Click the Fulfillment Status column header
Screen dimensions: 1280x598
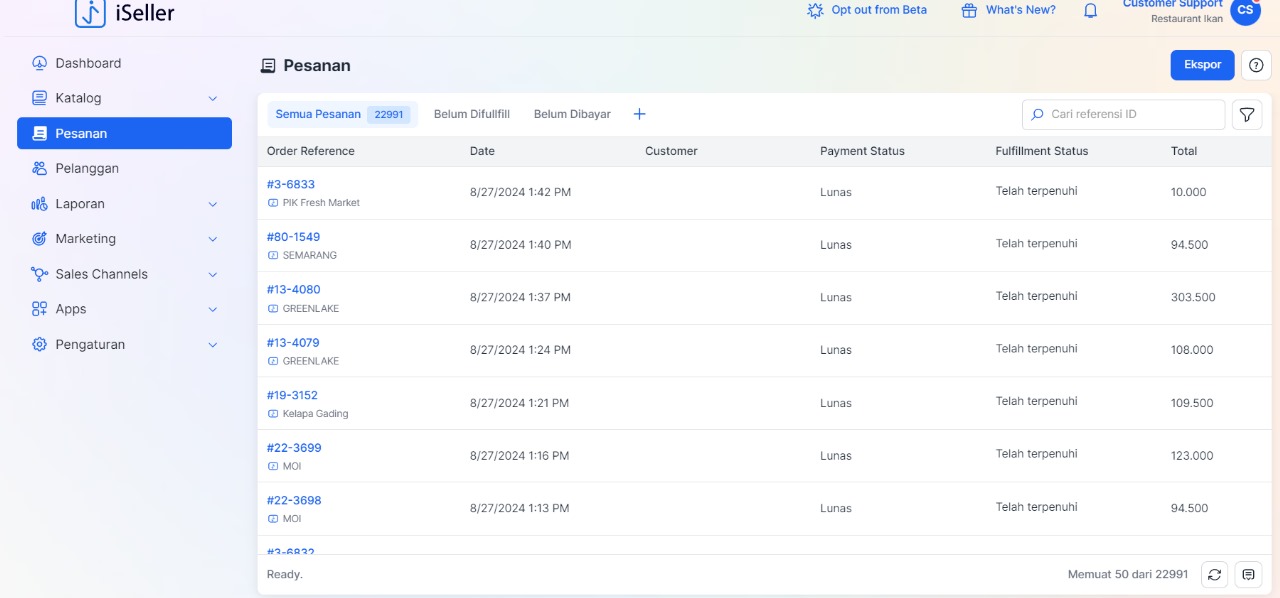click(x=1042, y=151)
